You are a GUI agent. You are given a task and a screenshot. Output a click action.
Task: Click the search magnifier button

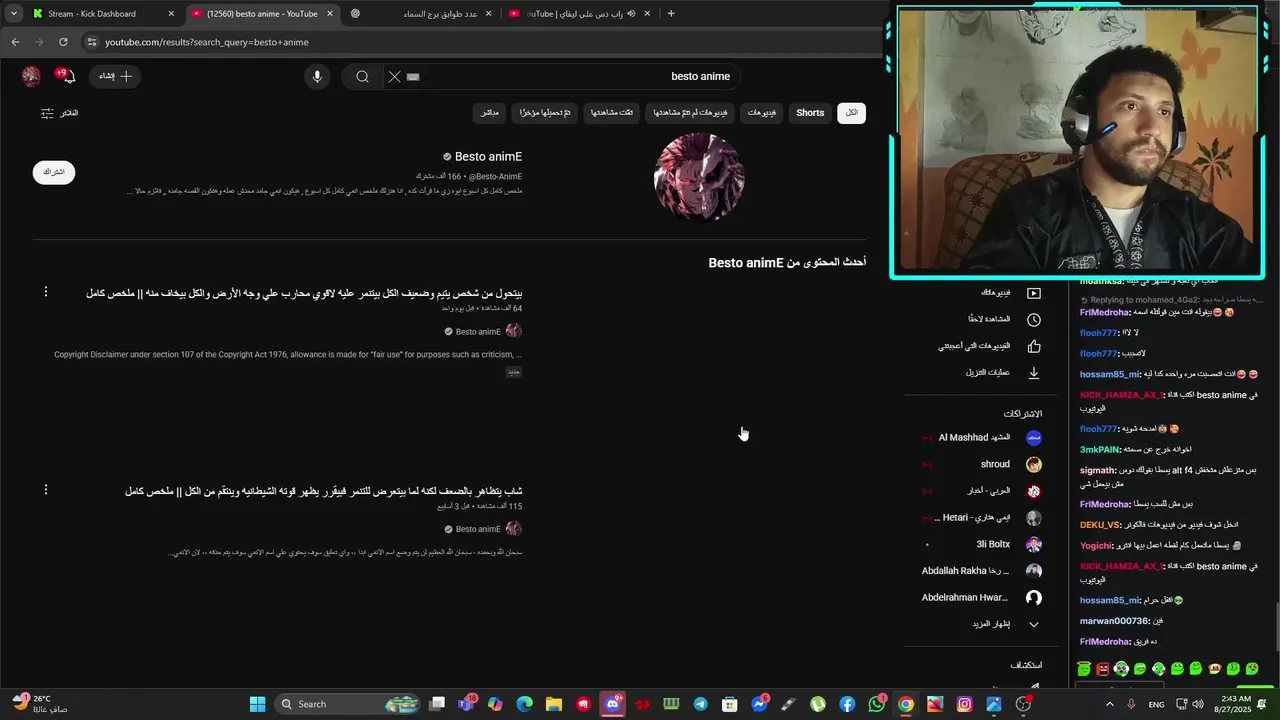coord(362,76)
